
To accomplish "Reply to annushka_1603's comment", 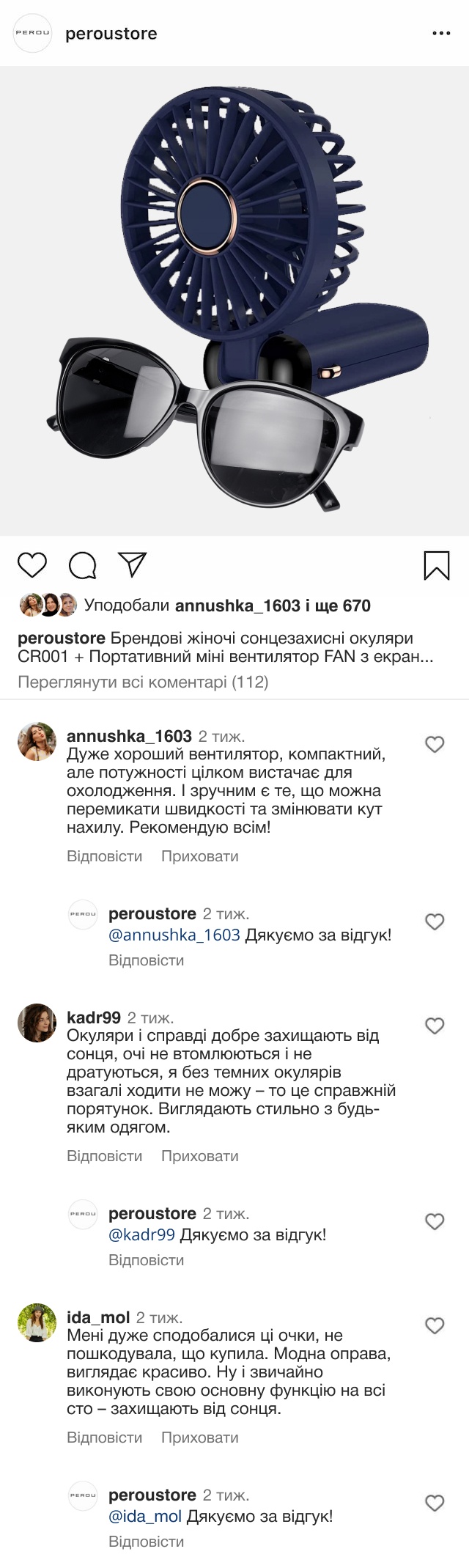I will click(104, 856).
